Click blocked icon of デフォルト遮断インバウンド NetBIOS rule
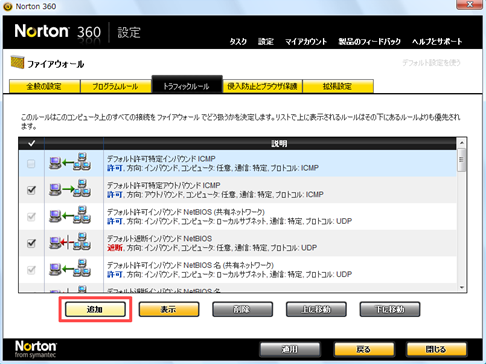Image resolution: width=486 pixels, height=364 pixels. pyautogui.click(x=70, y=242)
